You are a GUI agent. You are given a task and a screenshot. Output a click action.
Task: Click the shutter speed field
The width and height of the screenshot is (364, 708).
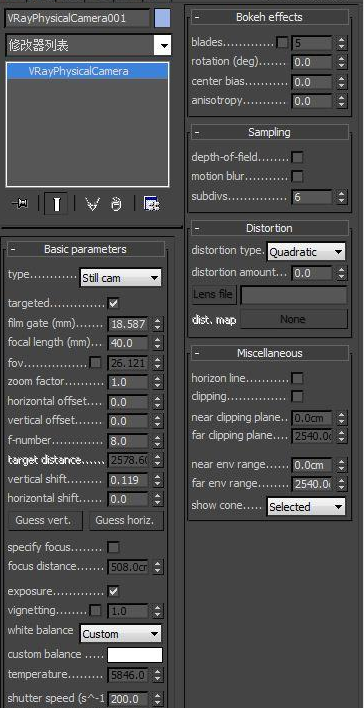pyautogui.click(x=128, y=699)
